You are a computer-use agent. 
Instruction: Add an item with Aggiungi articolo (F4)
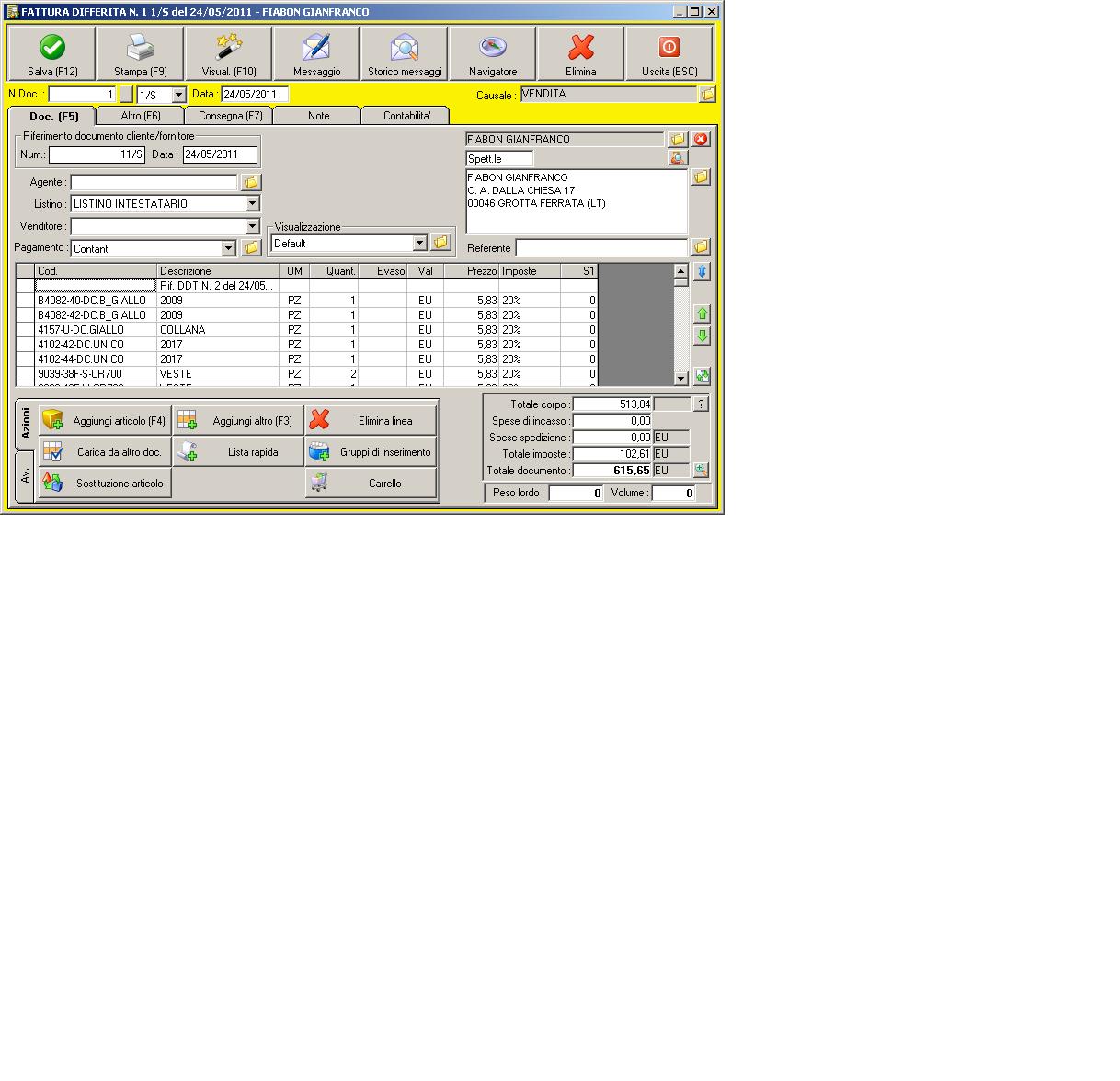point(105,420)
